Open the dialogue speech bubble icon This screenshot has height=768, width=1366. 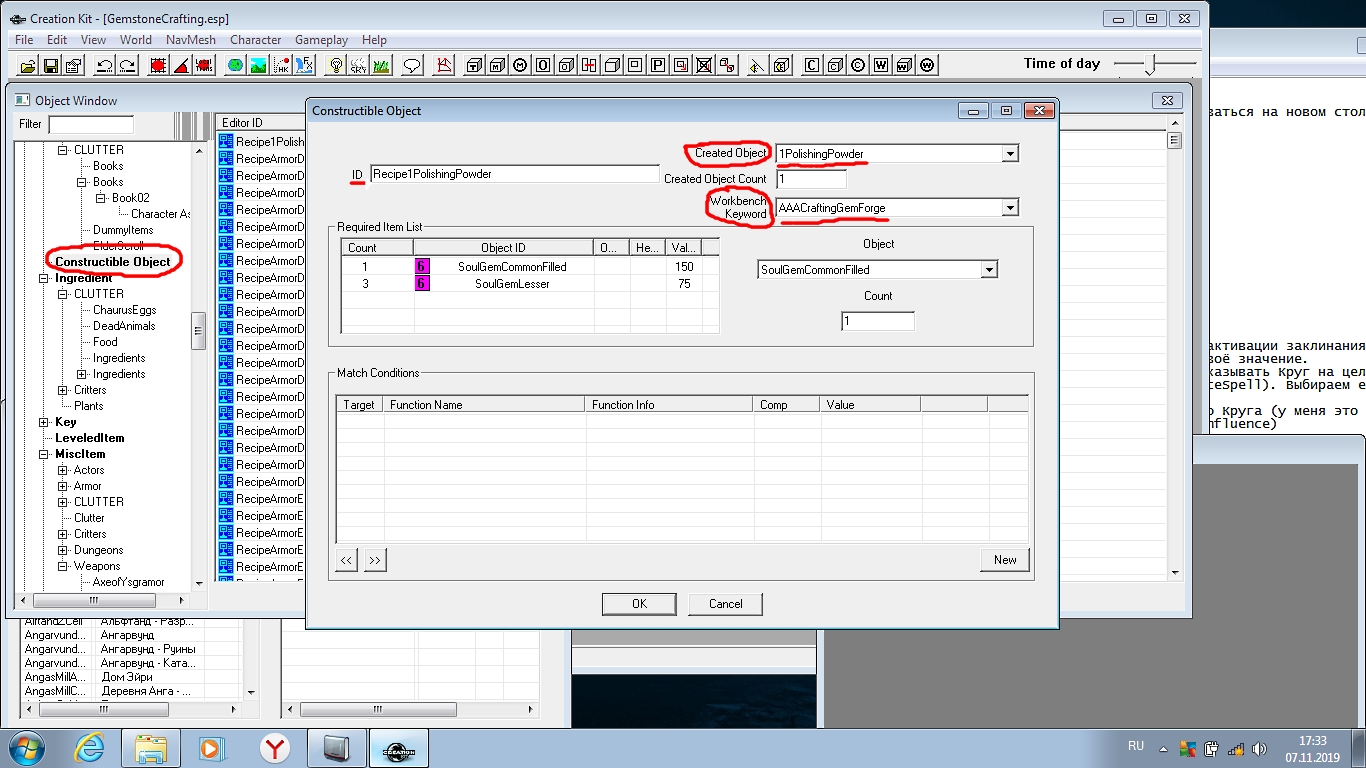[411, 65]
